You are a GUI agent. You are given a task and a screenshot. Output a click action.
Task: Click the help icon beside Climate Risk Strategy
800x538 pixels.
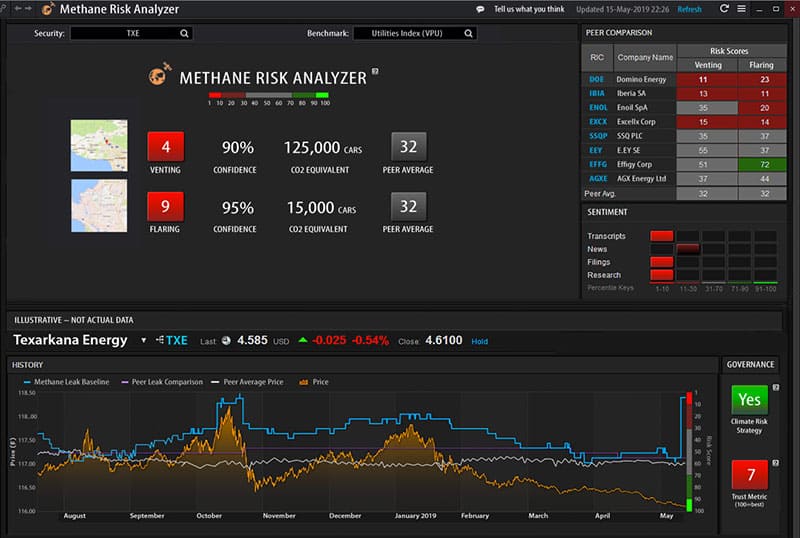(776, 387)
